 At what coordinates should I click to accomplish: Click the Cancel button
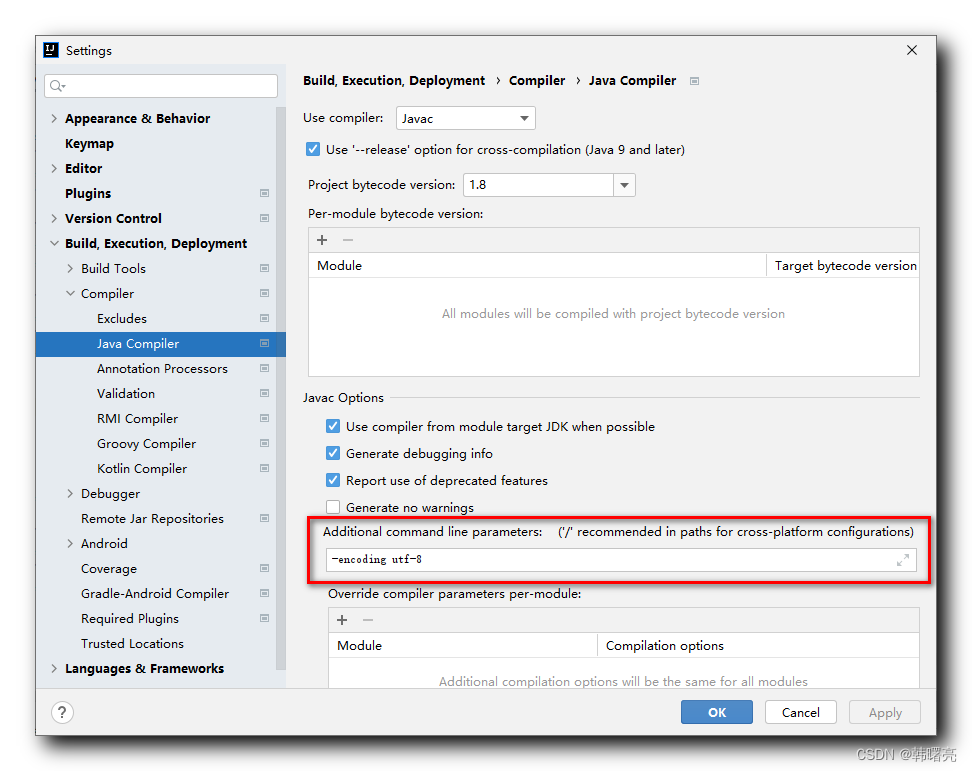(800, 712)
